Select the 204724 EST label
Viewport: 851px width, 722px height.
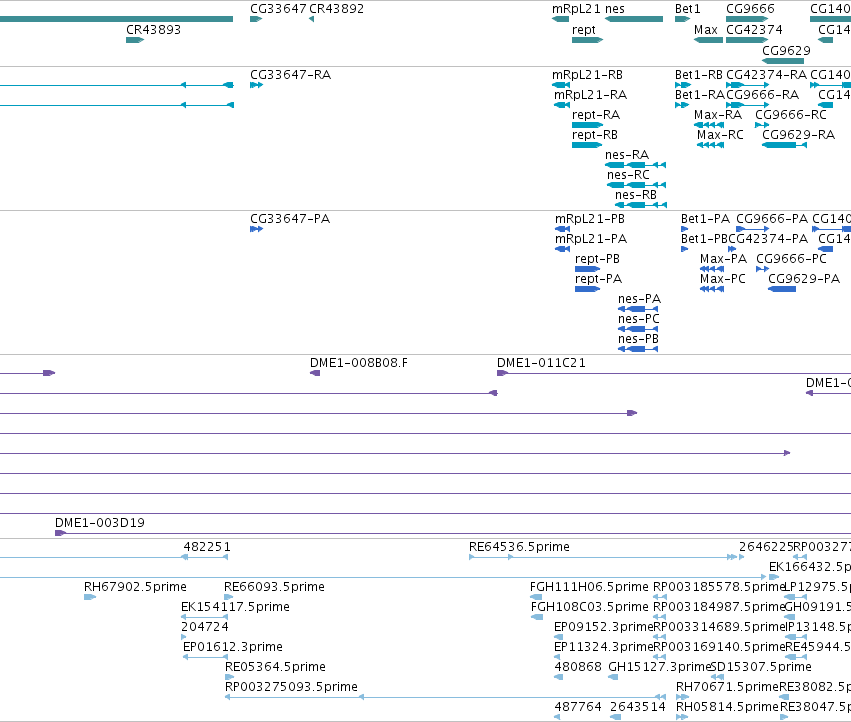click(205, 626)
